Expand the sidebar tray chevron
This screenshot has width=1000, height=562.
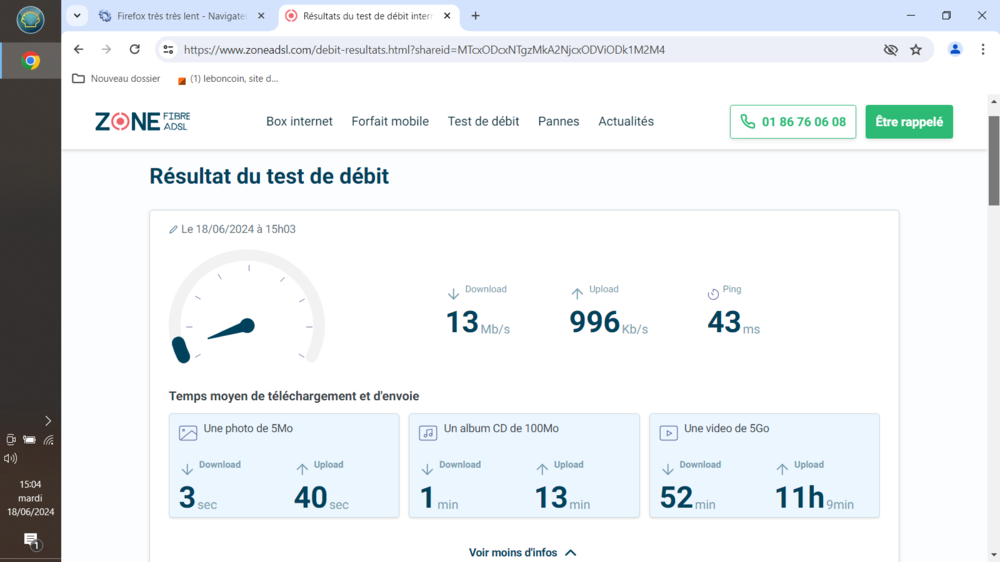coord(48,421)
